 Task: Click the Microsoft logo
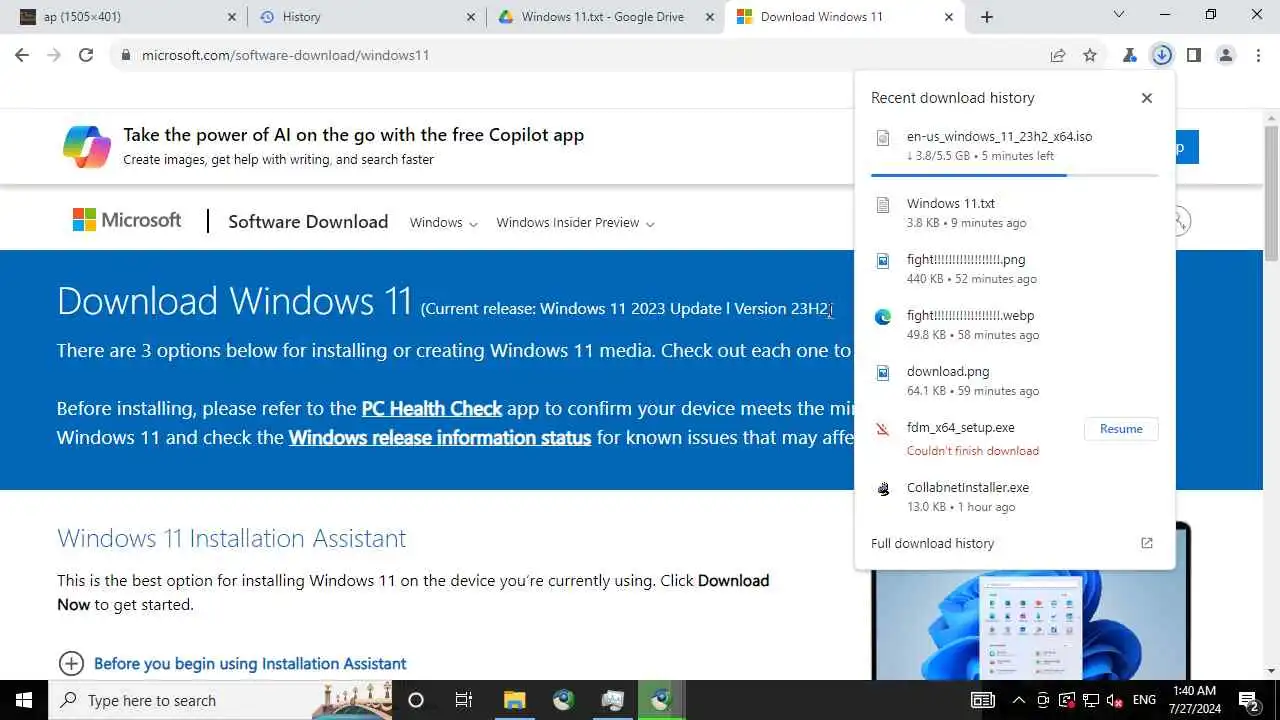click(x=127, y=220)
